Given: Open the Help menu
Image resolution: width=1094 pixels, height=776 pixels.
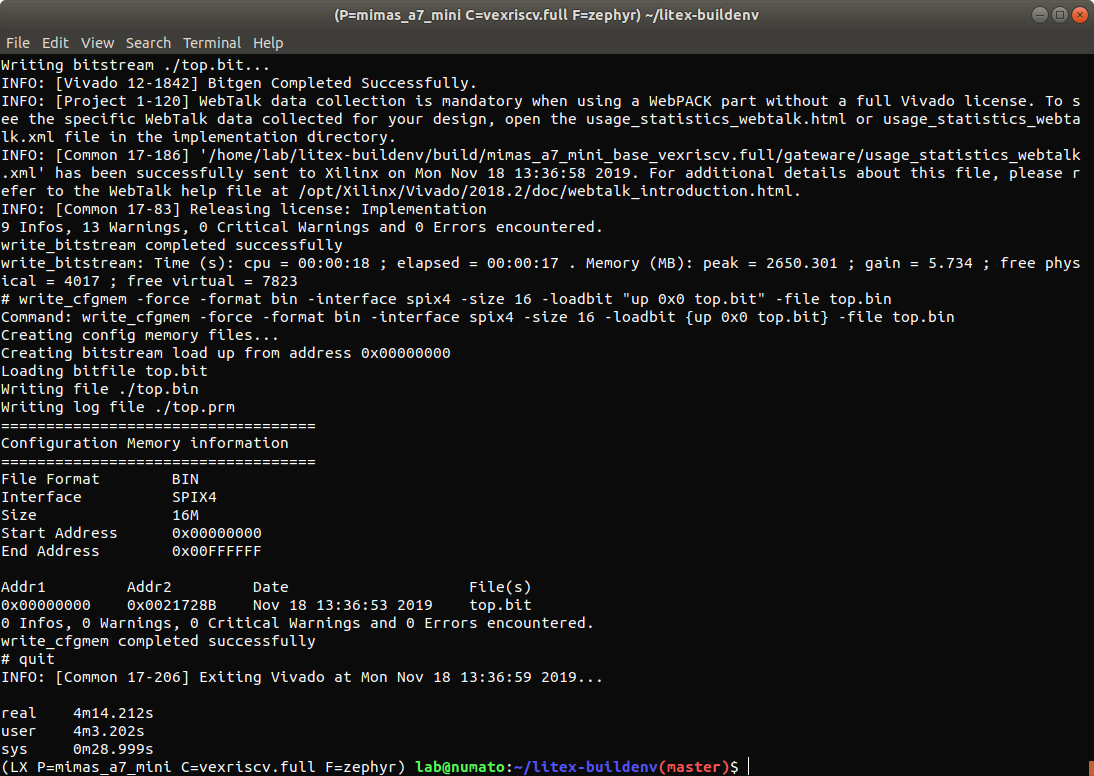Looking at the screenshot, I should (268, 43).
